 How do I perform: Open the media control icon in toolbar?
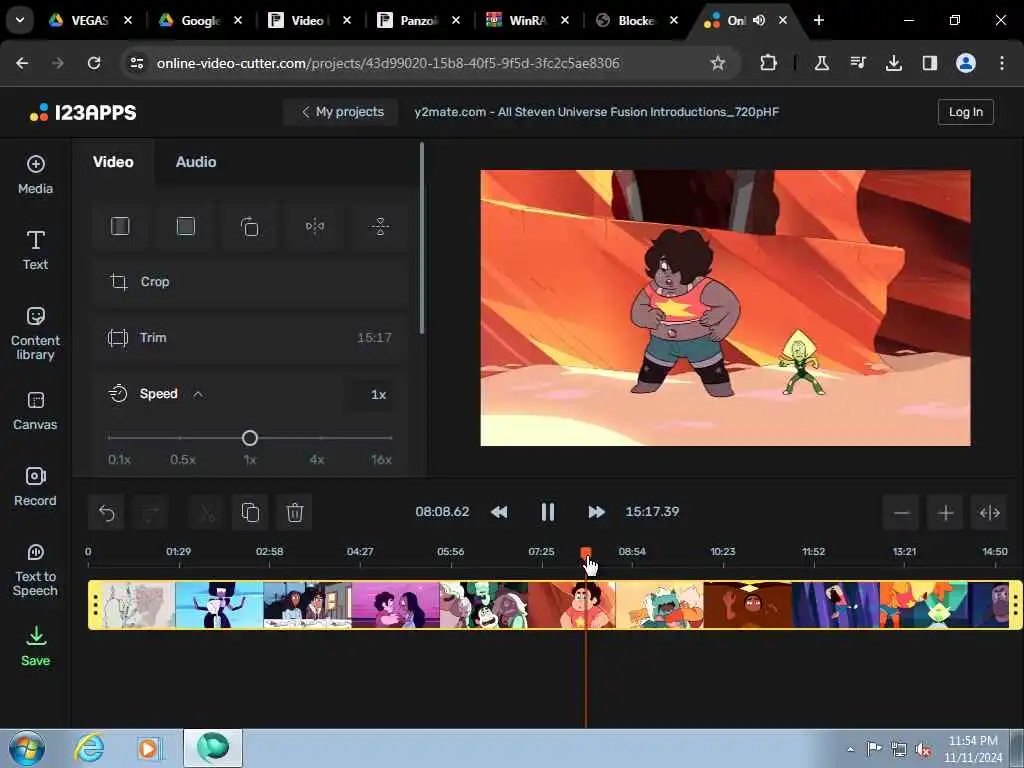pos(857,63)
